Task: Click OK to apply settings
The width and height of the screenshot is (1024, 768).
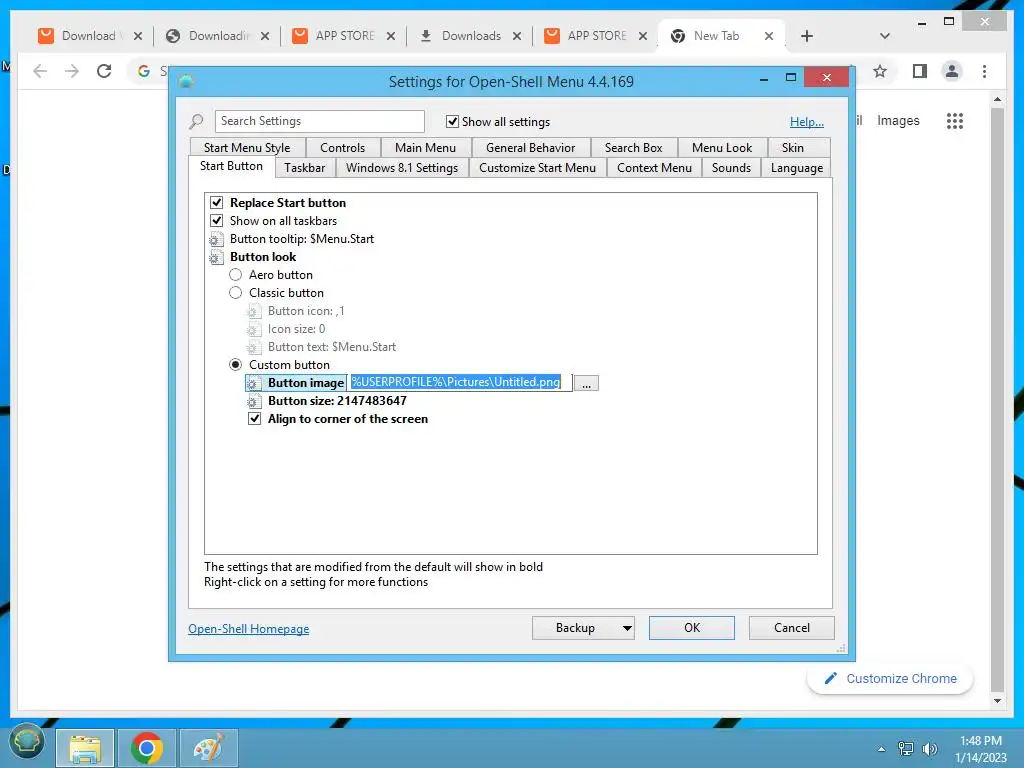Action: point(692,628)
